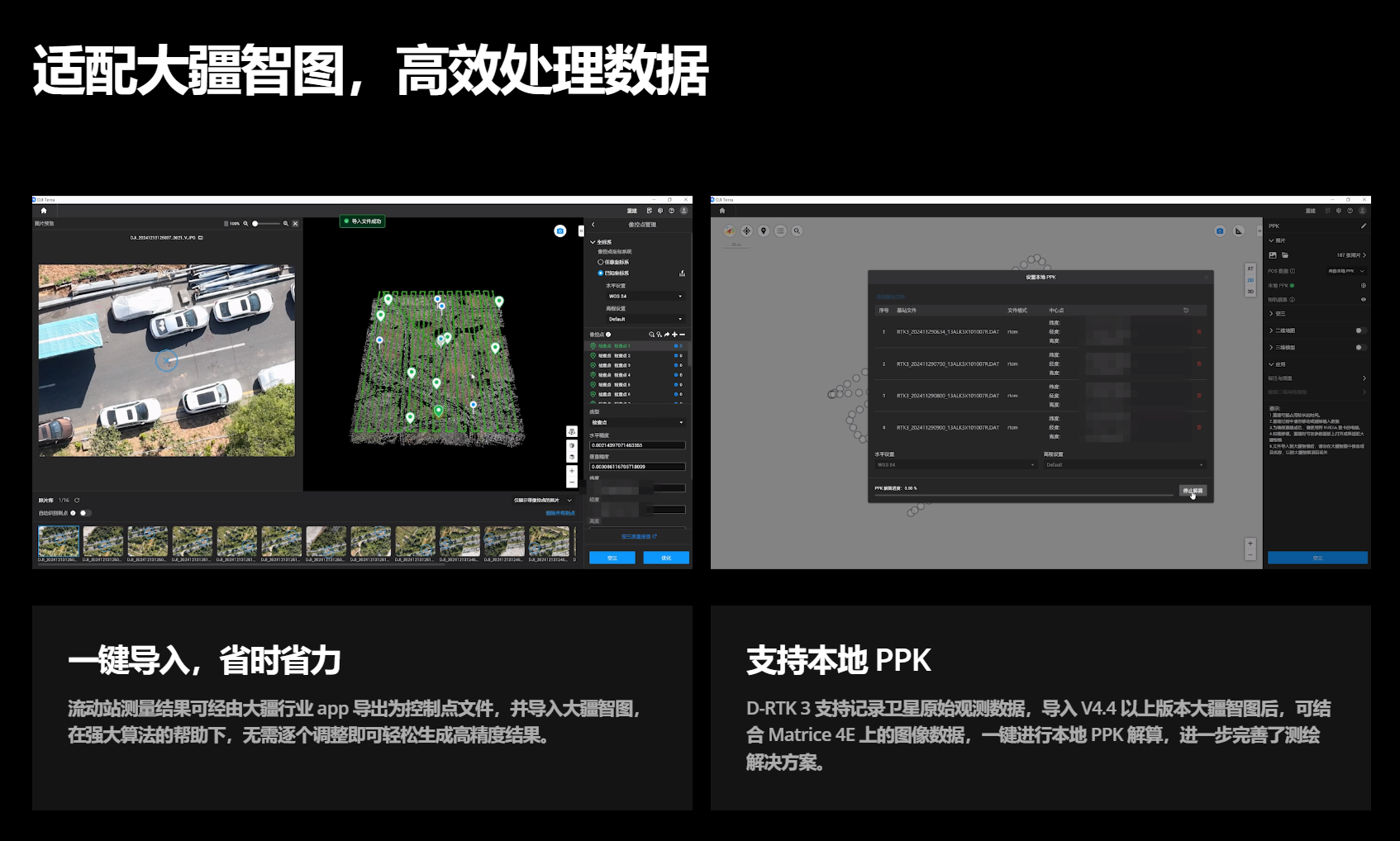Select the 检查点 4 row in list
The image size is (1400, 841).
coord(636,375)
